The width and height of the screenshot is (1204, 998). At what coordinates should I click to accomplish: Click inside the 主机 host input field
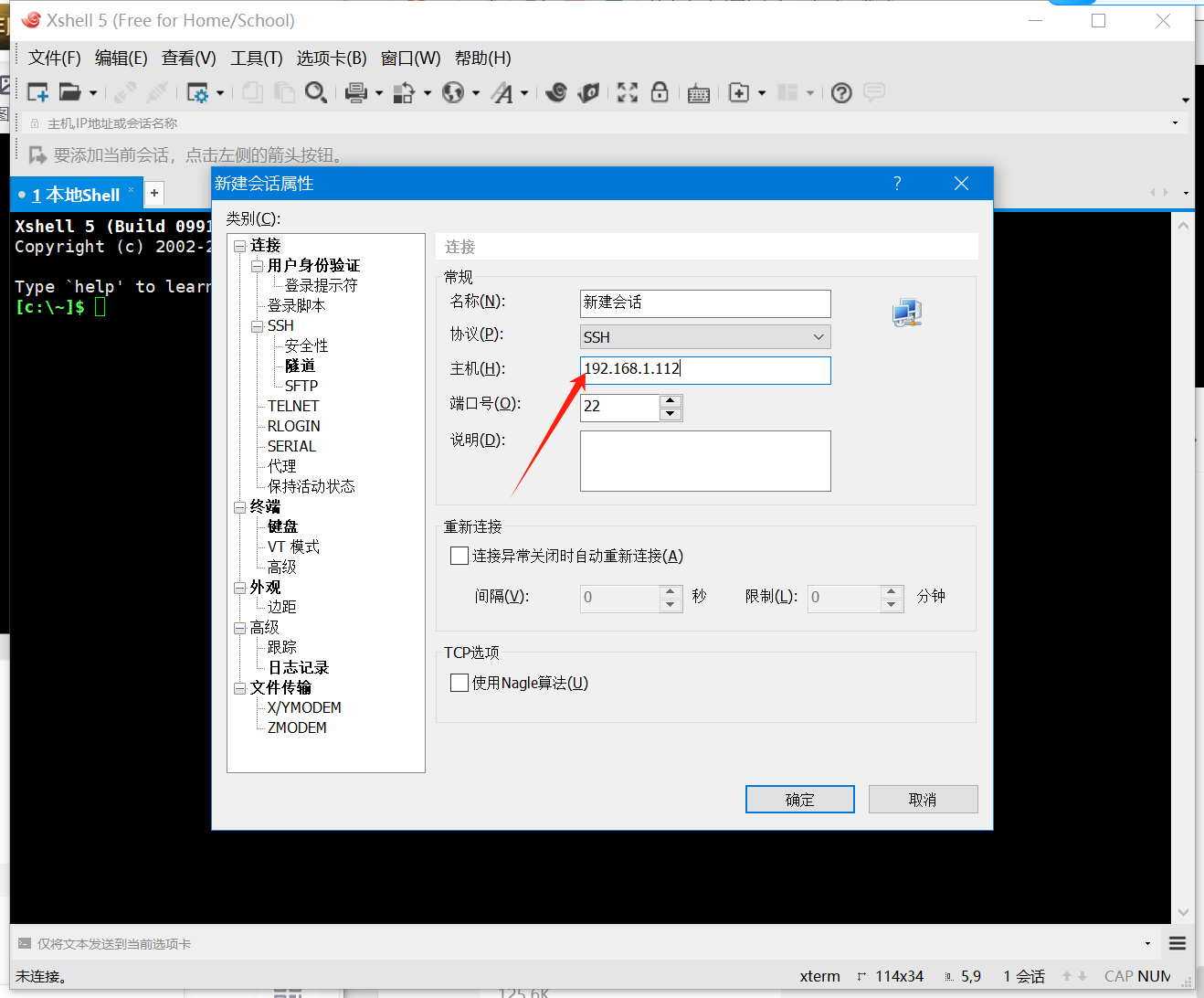tap(704, 370)
